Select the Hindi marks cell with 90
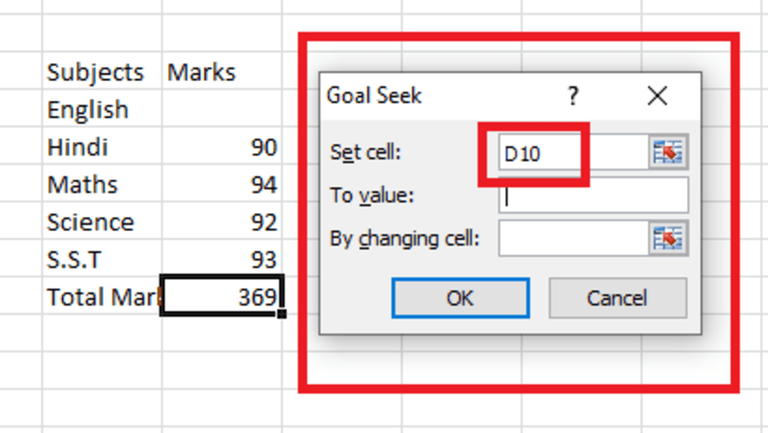This screenshot has width=768, height=433. point(221,148)
